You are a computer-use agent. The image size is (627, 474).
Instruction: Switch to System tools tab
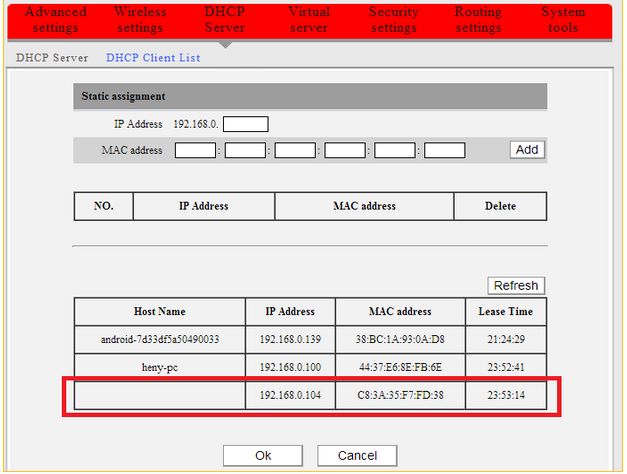pos(563,20)
